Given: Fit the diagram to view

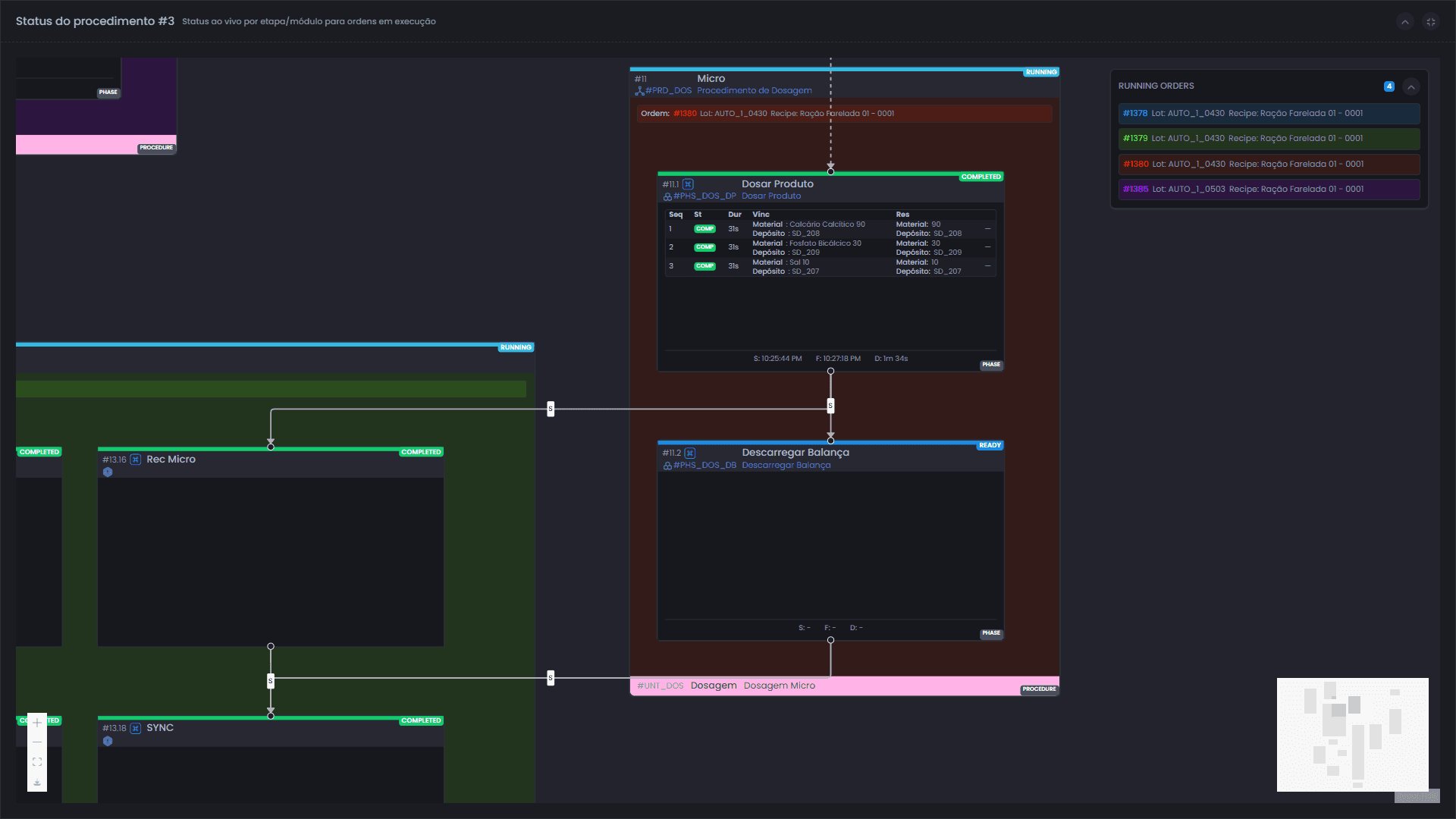Looking at the screenshot, I should 37,762.
